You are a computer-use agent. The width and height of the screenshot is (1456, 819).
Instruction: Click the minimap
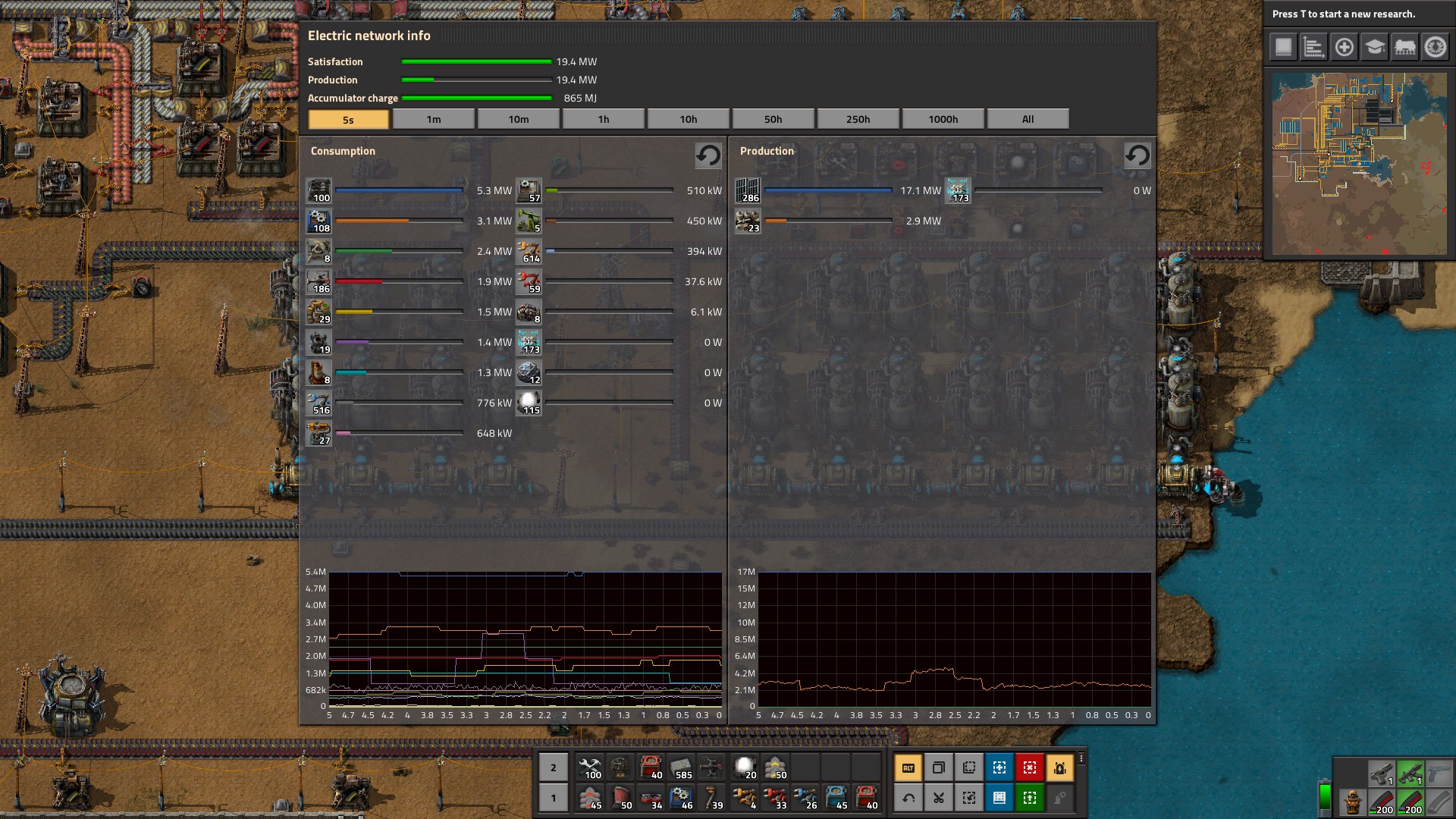tap(1360, 164)
